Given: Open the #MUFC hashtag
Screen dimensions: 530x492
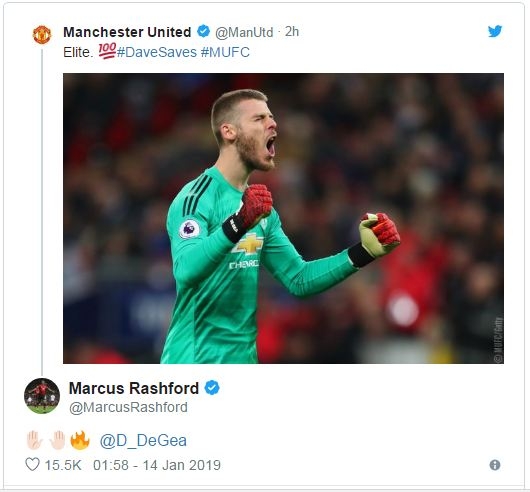Looking at the screenshot, I should 225,52.
